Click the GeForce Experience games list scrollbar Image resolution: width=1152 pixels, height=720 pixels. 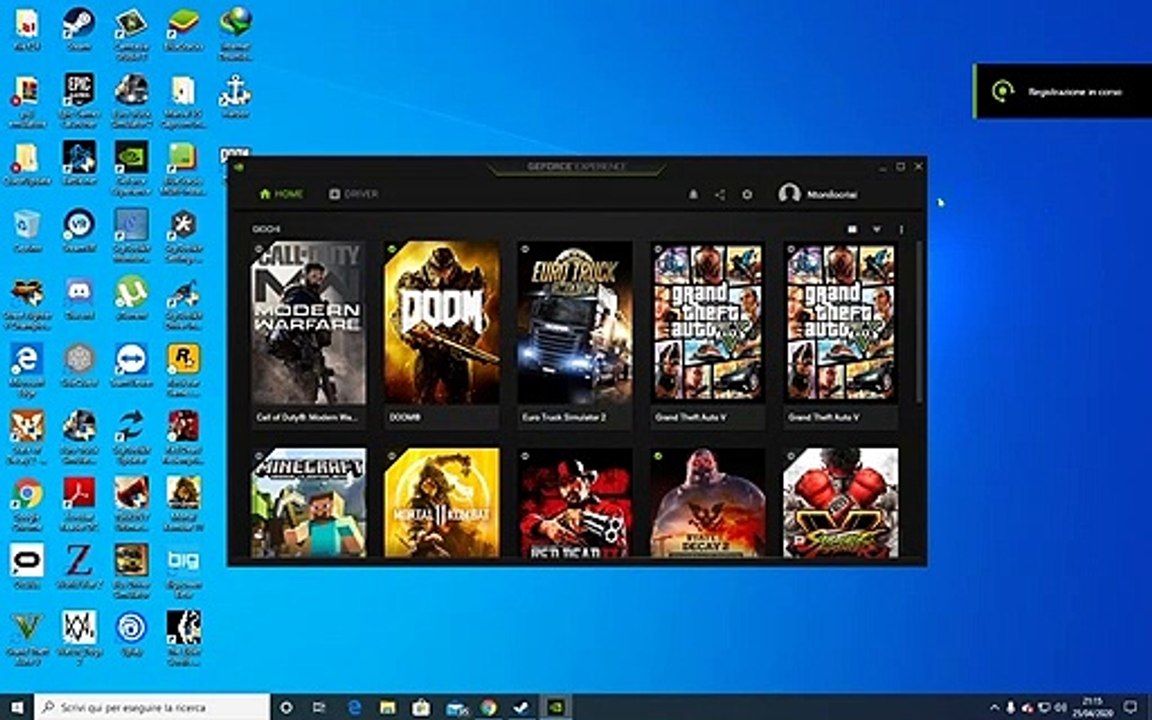coord(918,321)
